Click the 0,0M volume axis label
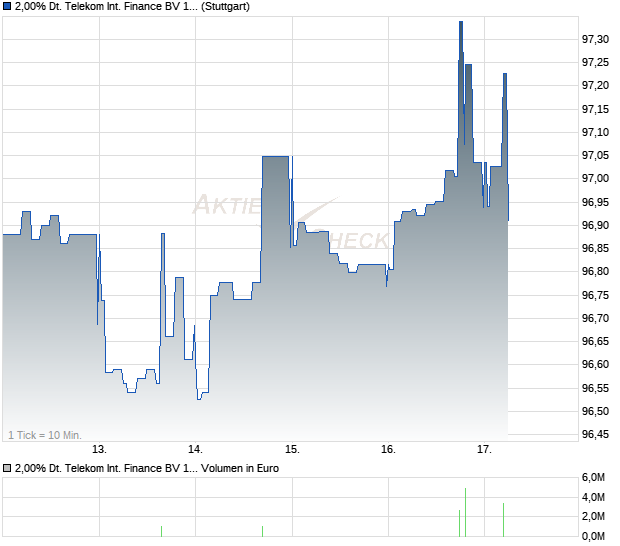620x546 pixels. point(592,536)
